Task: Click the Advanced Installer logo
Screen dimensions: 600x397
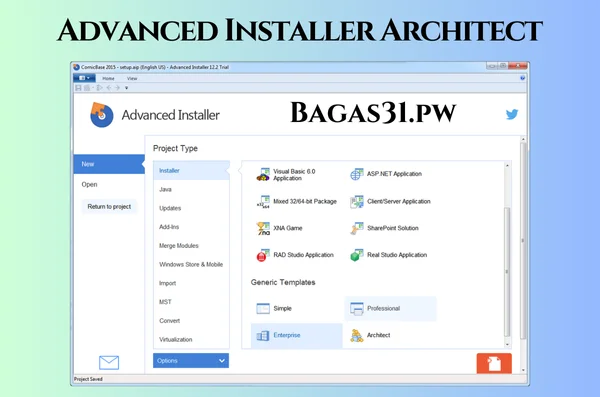Action: tap(102, 114)
